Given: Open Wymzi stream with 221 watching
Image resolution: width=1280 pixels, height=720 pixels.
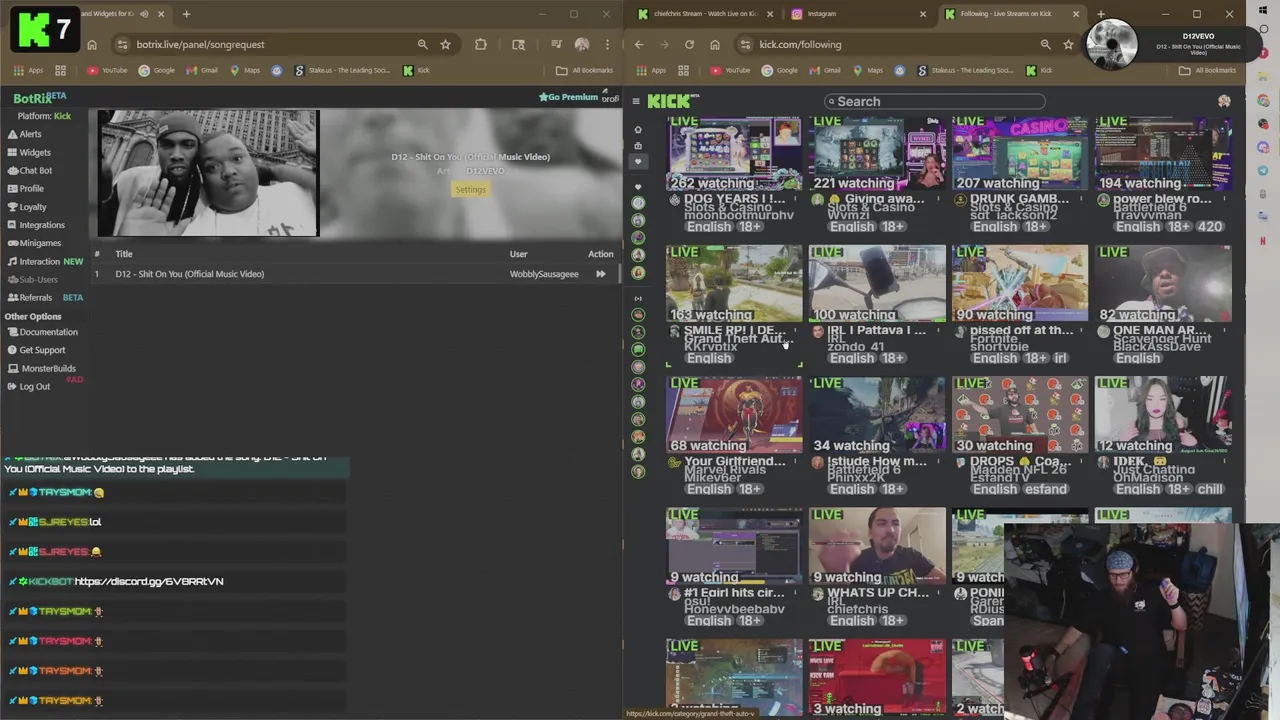Looking at the screenshot, I should pyautogui.click(x=877, y=153).
